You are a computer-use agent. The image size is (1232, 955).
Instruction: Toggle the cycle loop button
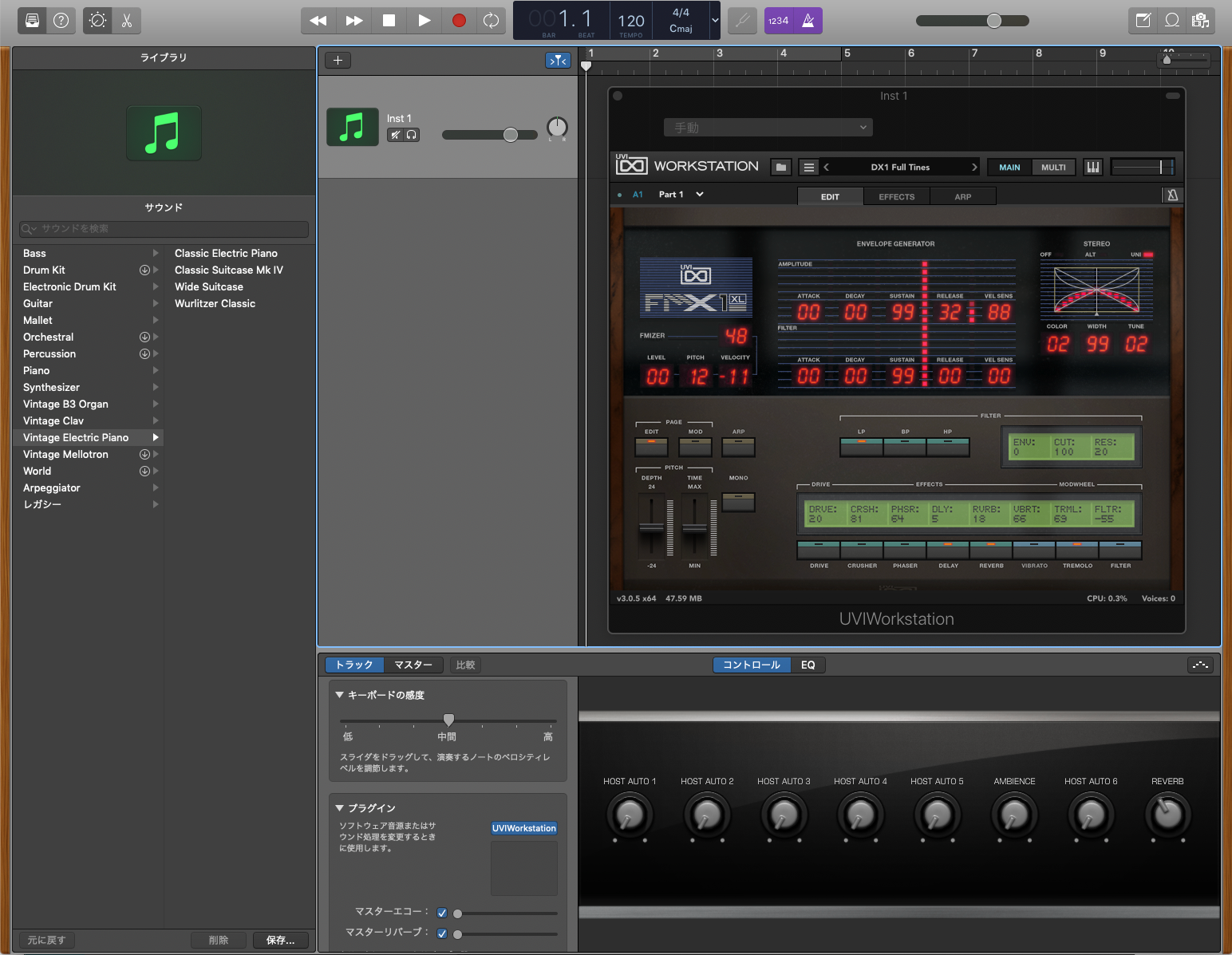(492, 21)
